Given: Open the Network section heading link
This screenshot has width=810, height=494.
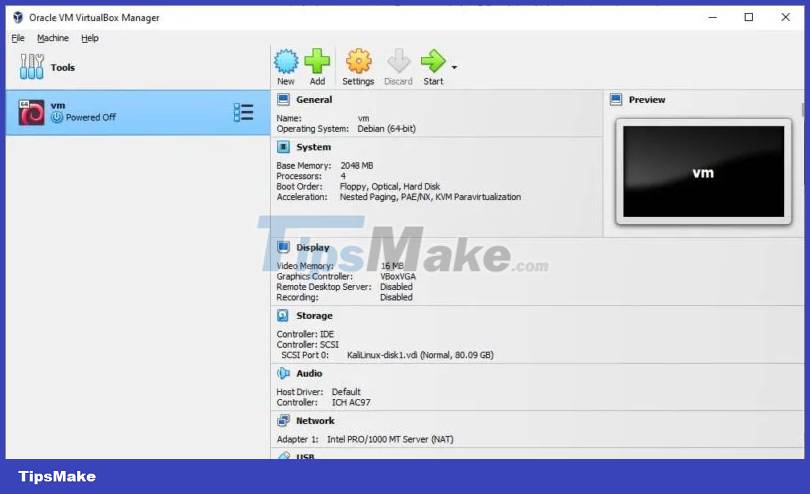Looking at the screenshot, I should (315, 421).
